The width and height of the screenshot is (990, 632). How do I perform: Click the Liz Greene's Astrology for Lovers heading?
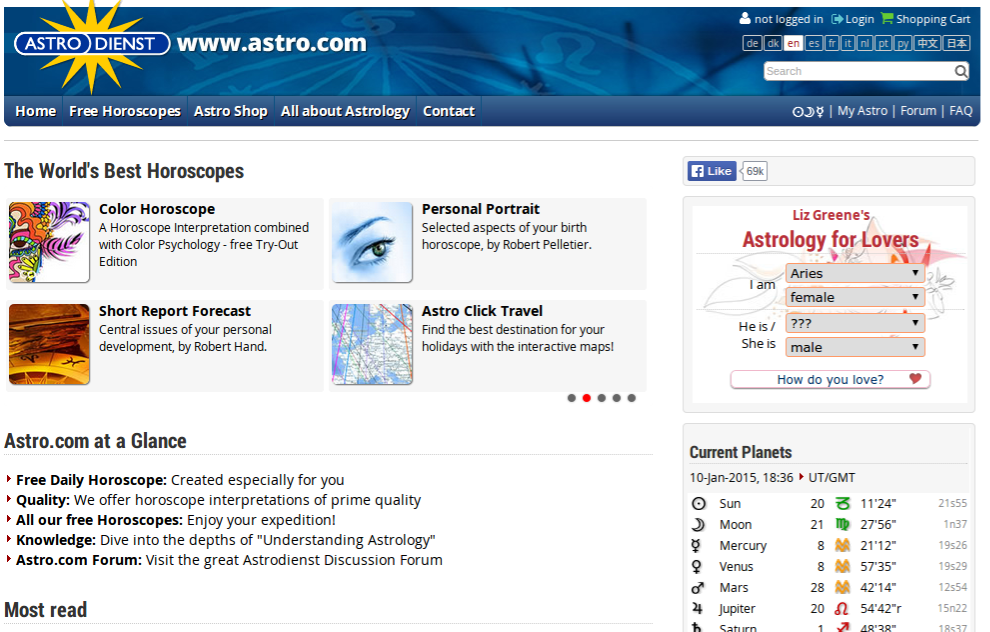(x=830, y=230)
